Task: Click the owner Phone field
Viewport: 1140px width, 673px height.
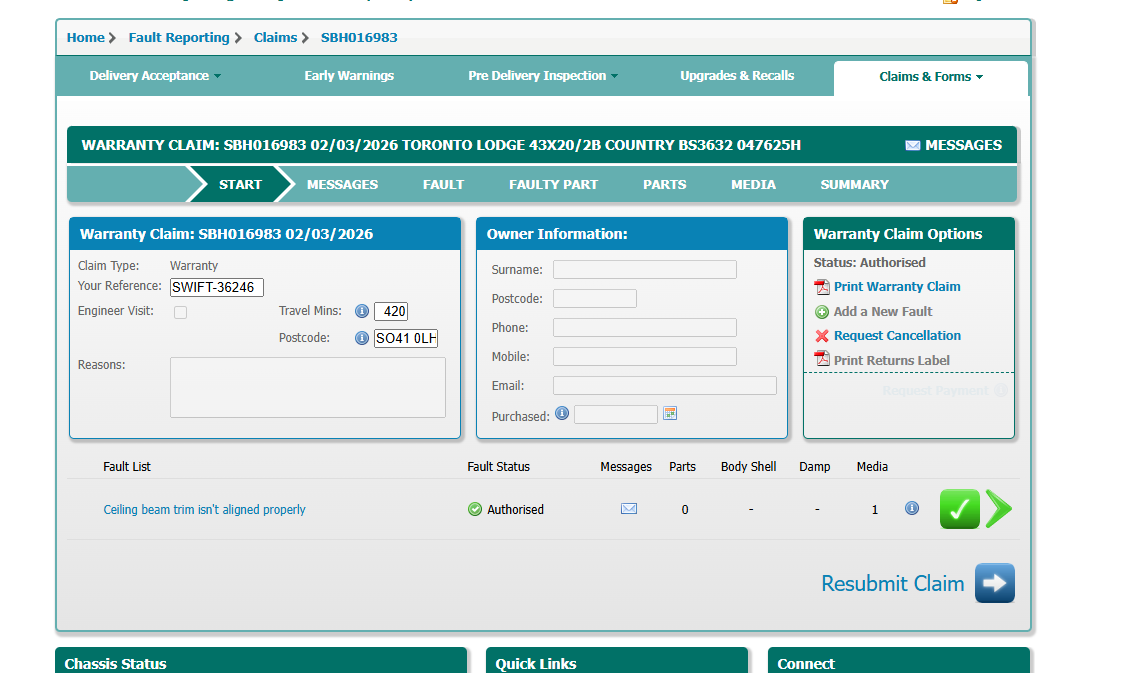Action: pyautogui.click(x=644, y=328)
